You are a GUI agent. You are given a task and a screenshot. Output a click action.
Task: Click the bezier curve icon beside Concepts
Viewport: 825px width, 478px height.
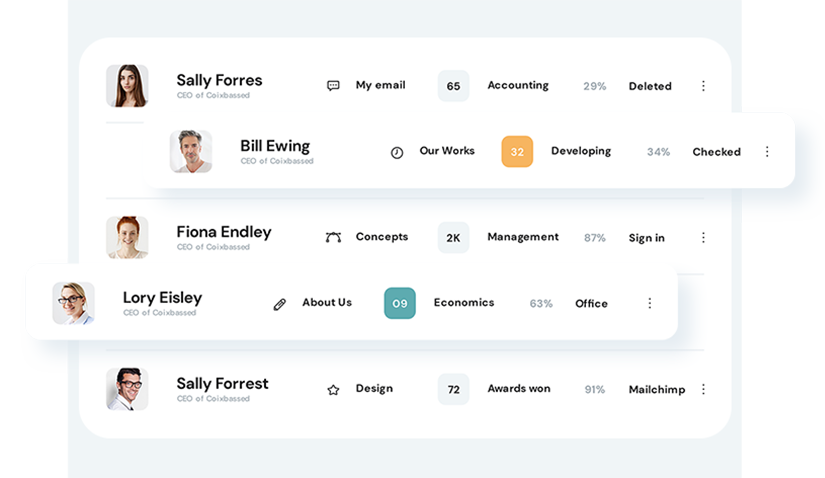tap(333, 238)
